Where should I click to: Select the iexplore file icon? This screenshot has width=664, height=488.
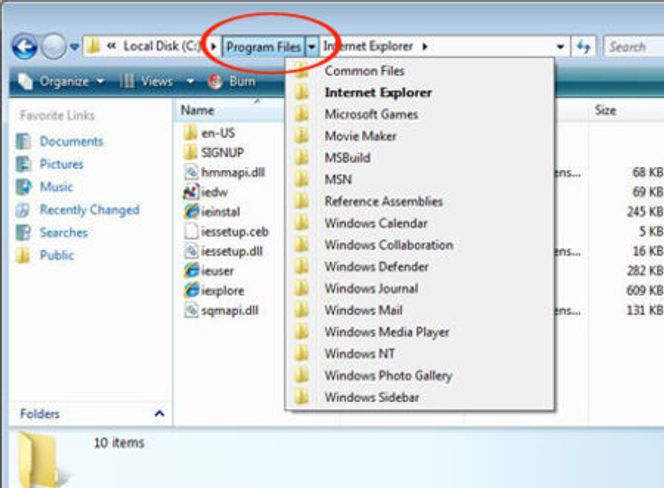coord(191,291)
